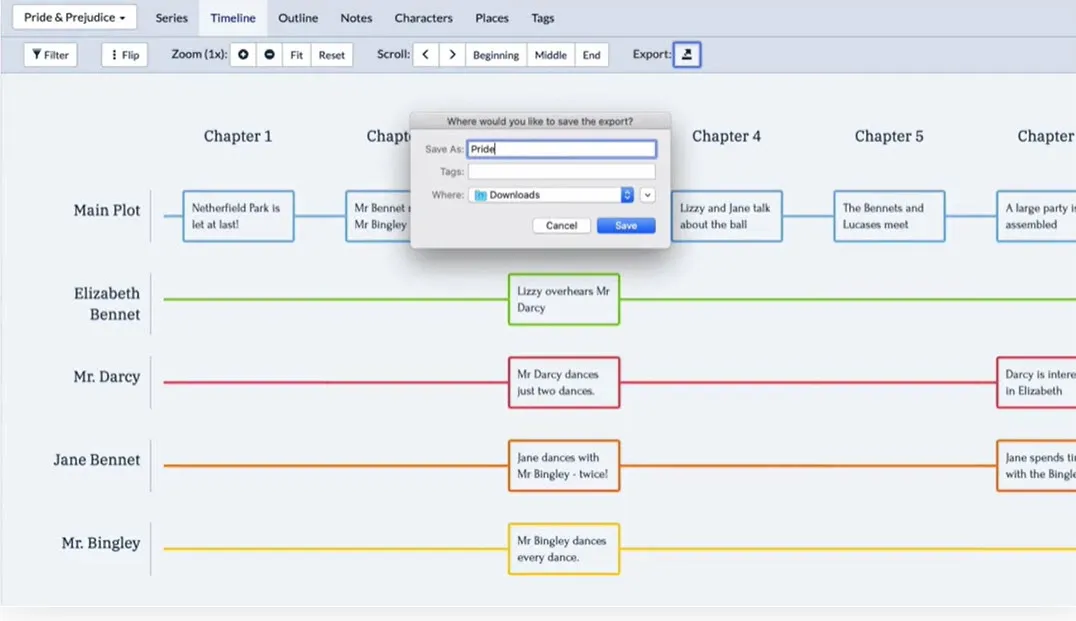This screenshot has height=621, width=1076.
Task: Click the zoom out minus icon
Action: pos(269,55)
